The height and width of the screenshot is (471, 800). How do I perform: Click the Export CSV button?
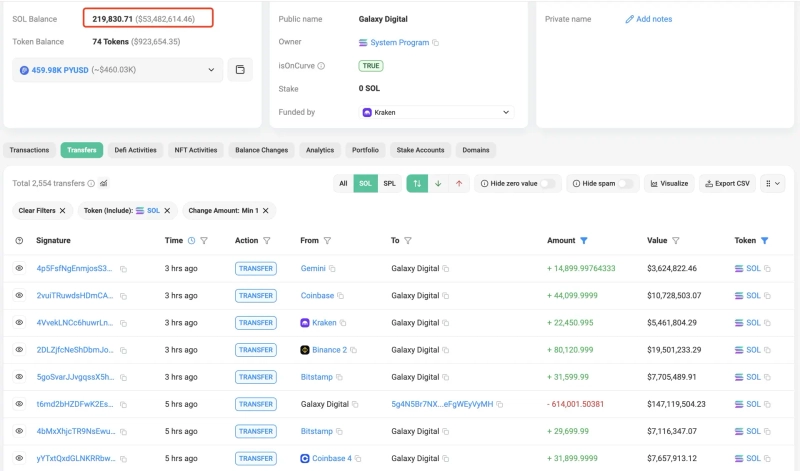tap(727, 184)
